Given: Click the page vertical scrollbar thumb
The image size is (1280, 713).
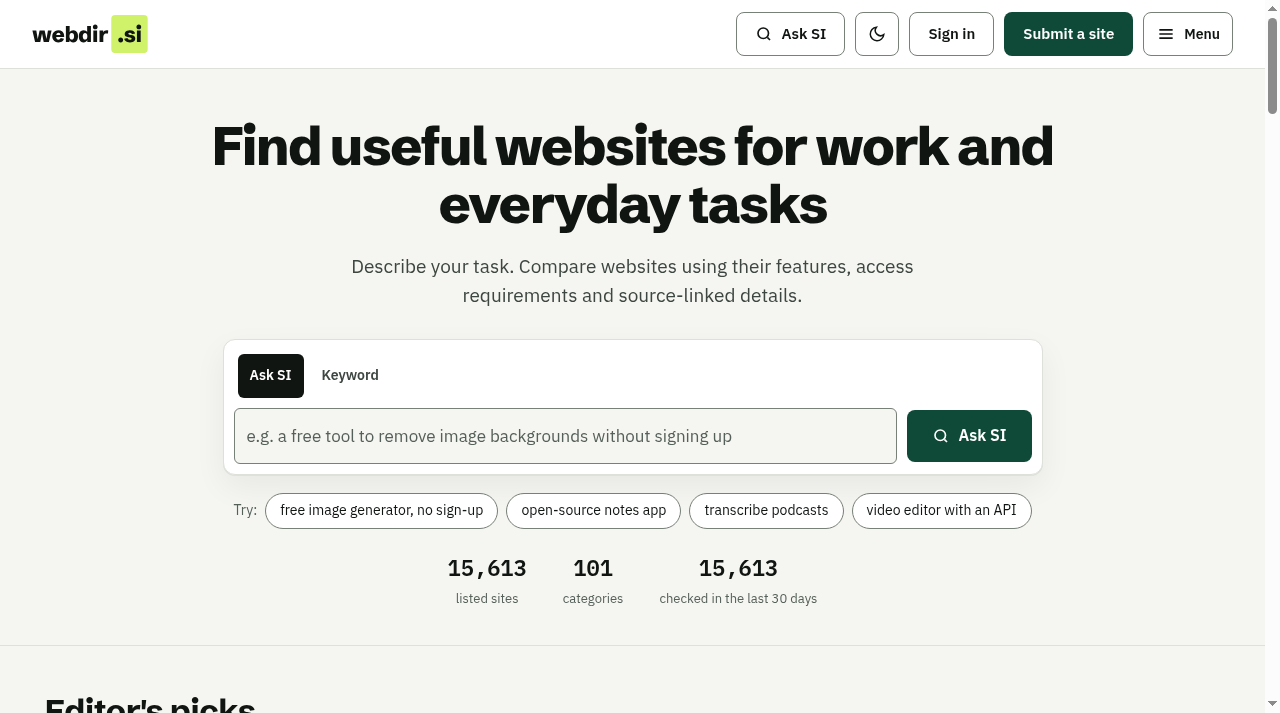Looking at the screenshot, I should pyautogui.click(x=1272, y=65).
